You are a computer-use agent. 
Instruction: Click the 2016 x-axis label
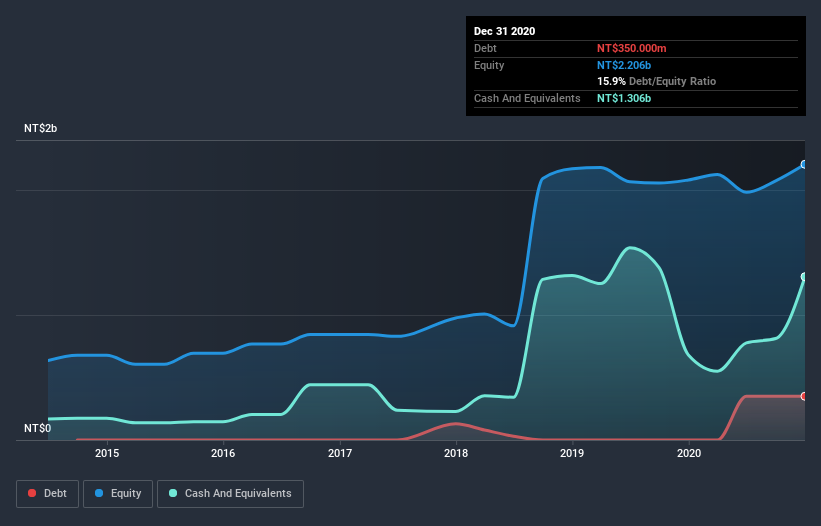click(223, 453)
